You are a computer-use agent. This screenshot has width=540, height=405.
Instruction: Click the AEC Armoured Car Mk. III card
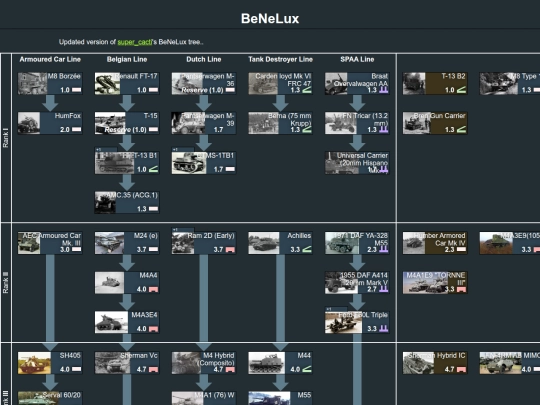[x=50, y=243]
